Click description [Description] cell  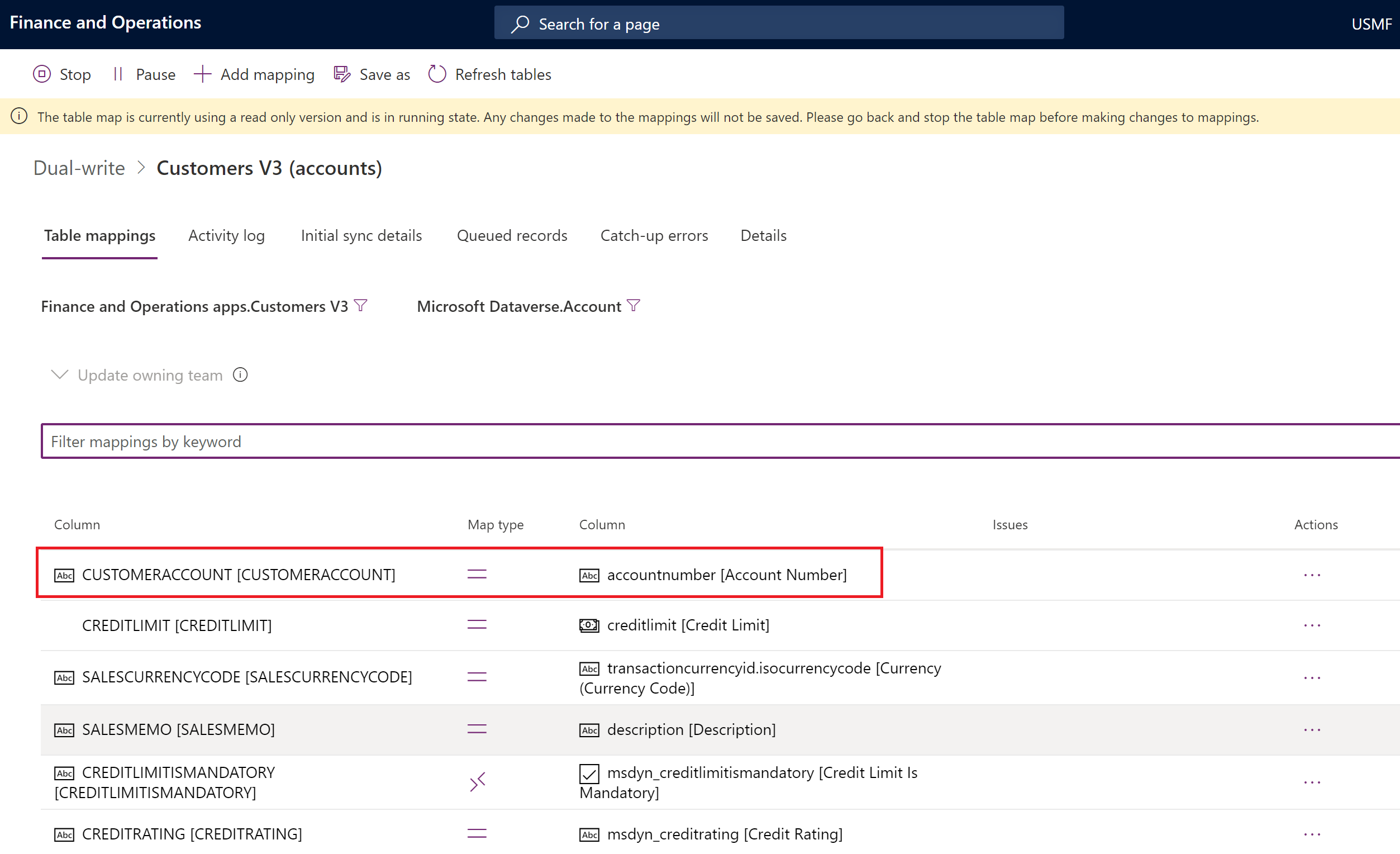pyautogui.click(x=692, y=729)
